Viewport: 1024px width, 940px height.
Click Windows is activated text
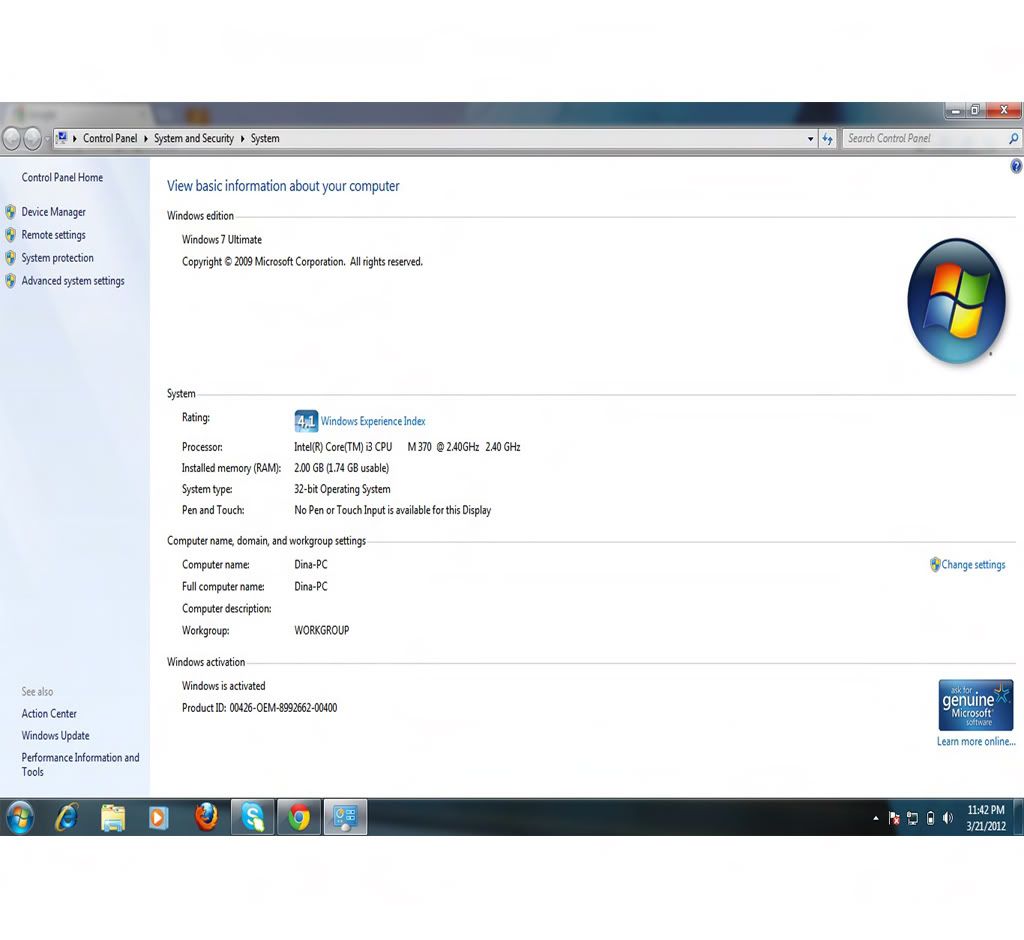pos(223,686)
